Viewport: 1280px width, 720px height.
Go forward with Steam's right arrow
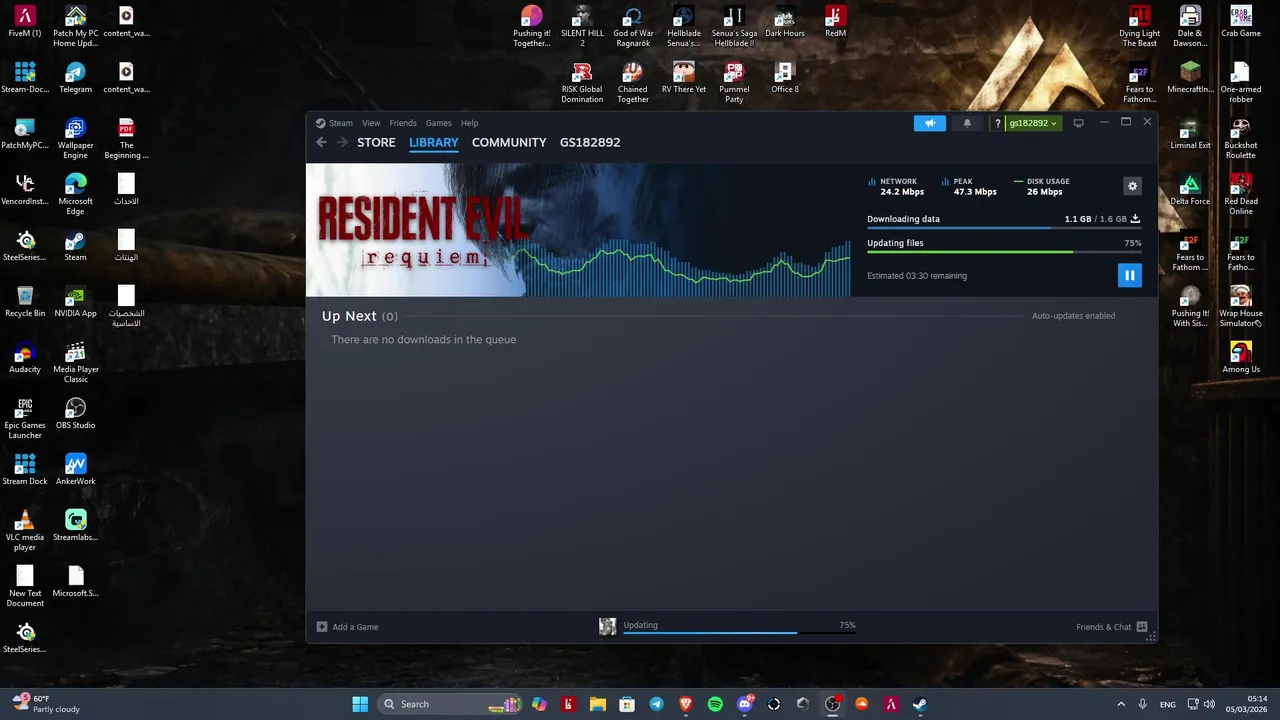(x=342, y=142)
